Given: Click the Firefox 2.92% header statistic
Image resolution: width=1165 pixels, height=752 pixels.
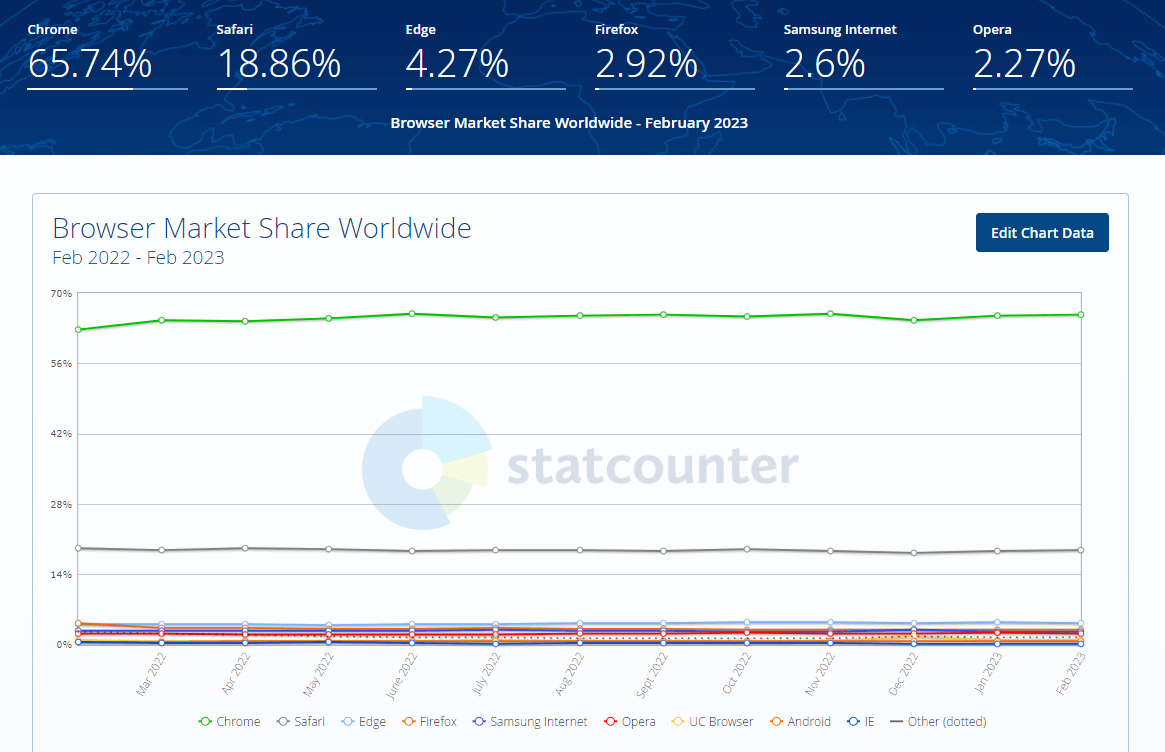Looking at the screenshot, I should [645, 64].
